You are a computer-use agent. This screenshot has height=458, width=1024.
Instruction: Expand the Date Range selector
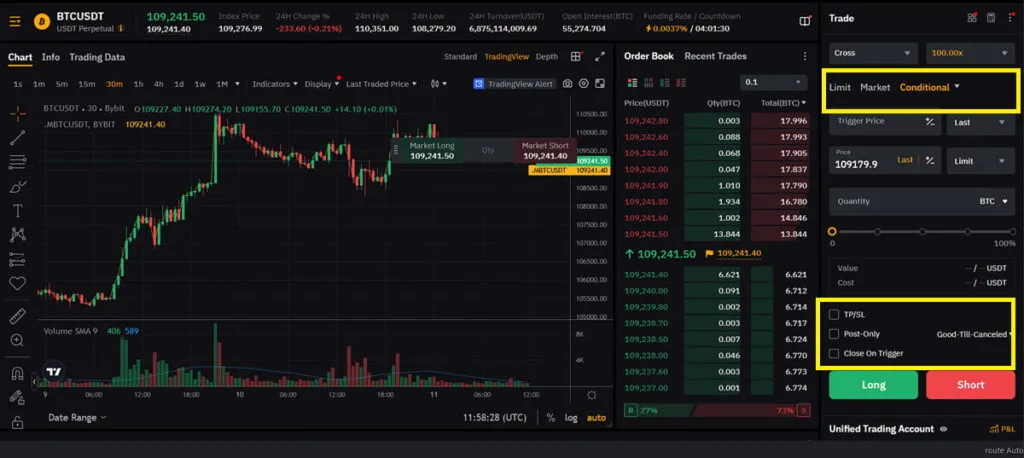tap(77, 417)
